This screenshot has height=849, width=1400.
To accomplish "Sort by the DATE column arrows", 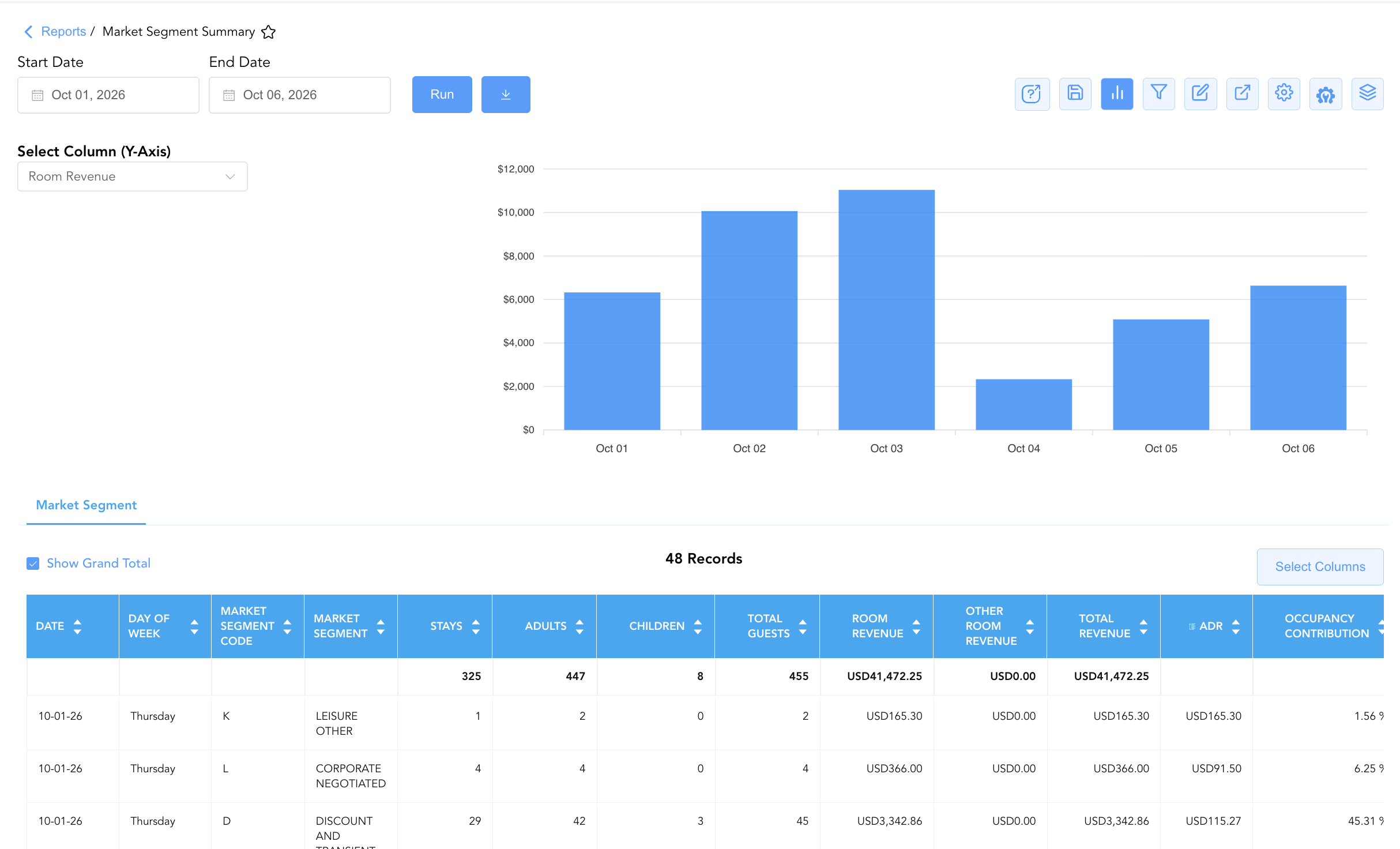I will click(x=77, y=626).
